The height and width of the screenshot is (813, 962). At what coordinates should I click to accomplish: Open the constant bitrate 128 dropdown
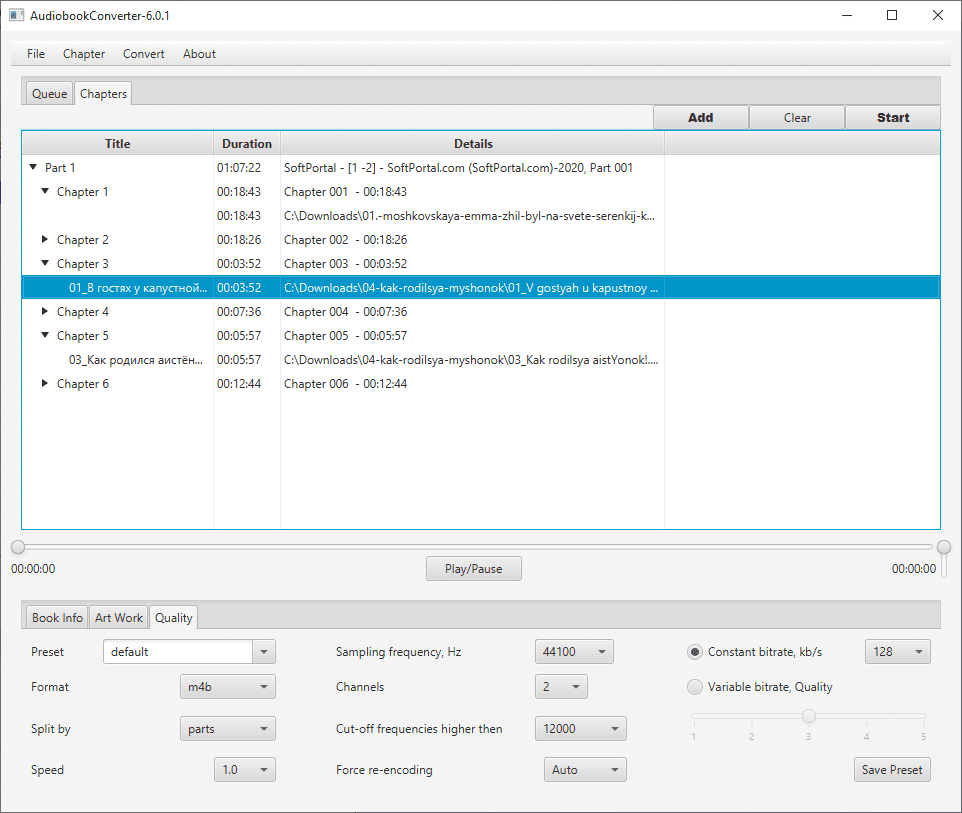tap(898, 652)
